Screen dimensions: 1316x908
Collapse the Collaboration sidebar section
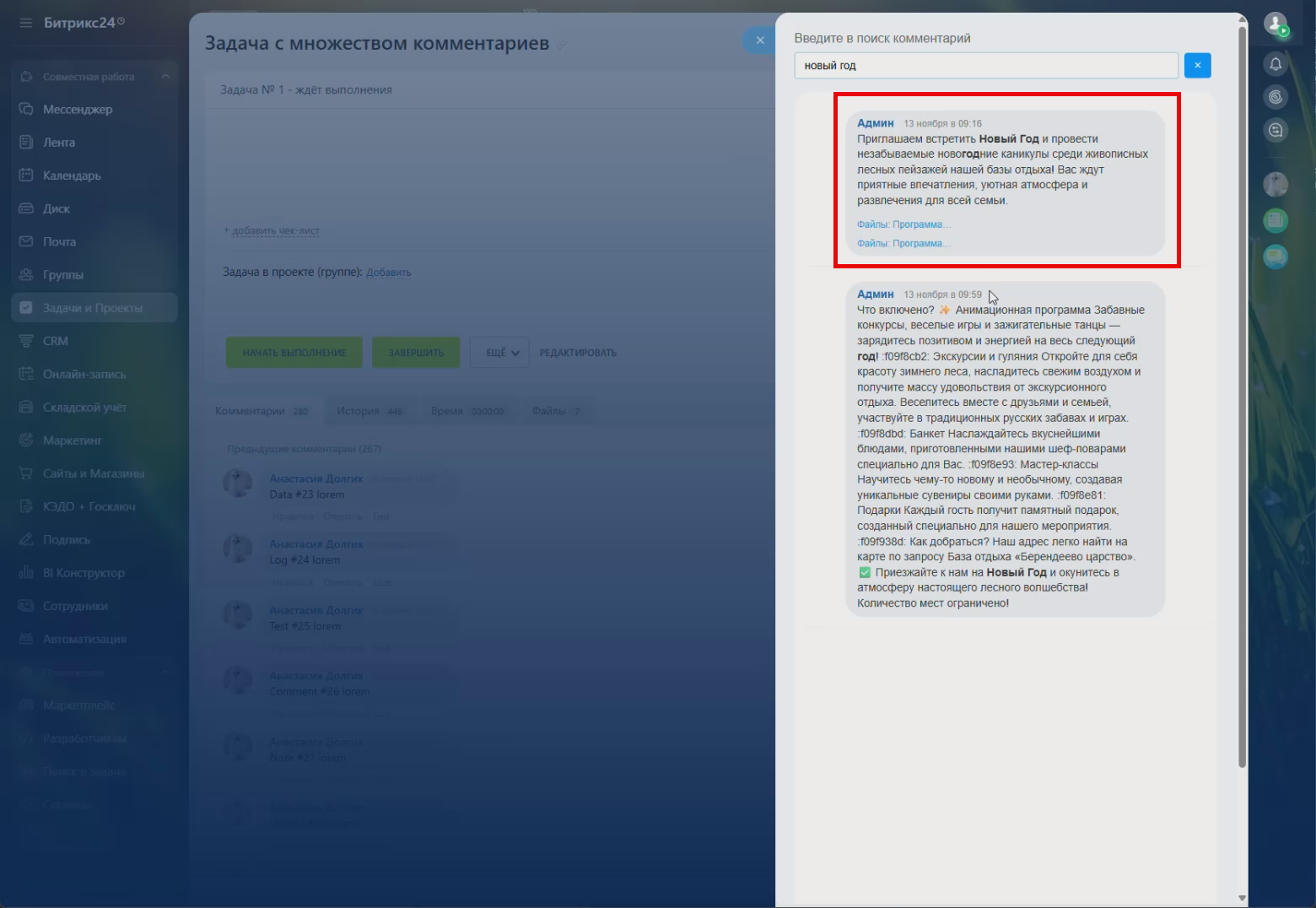pyautogui.click(x=165, y=77)
